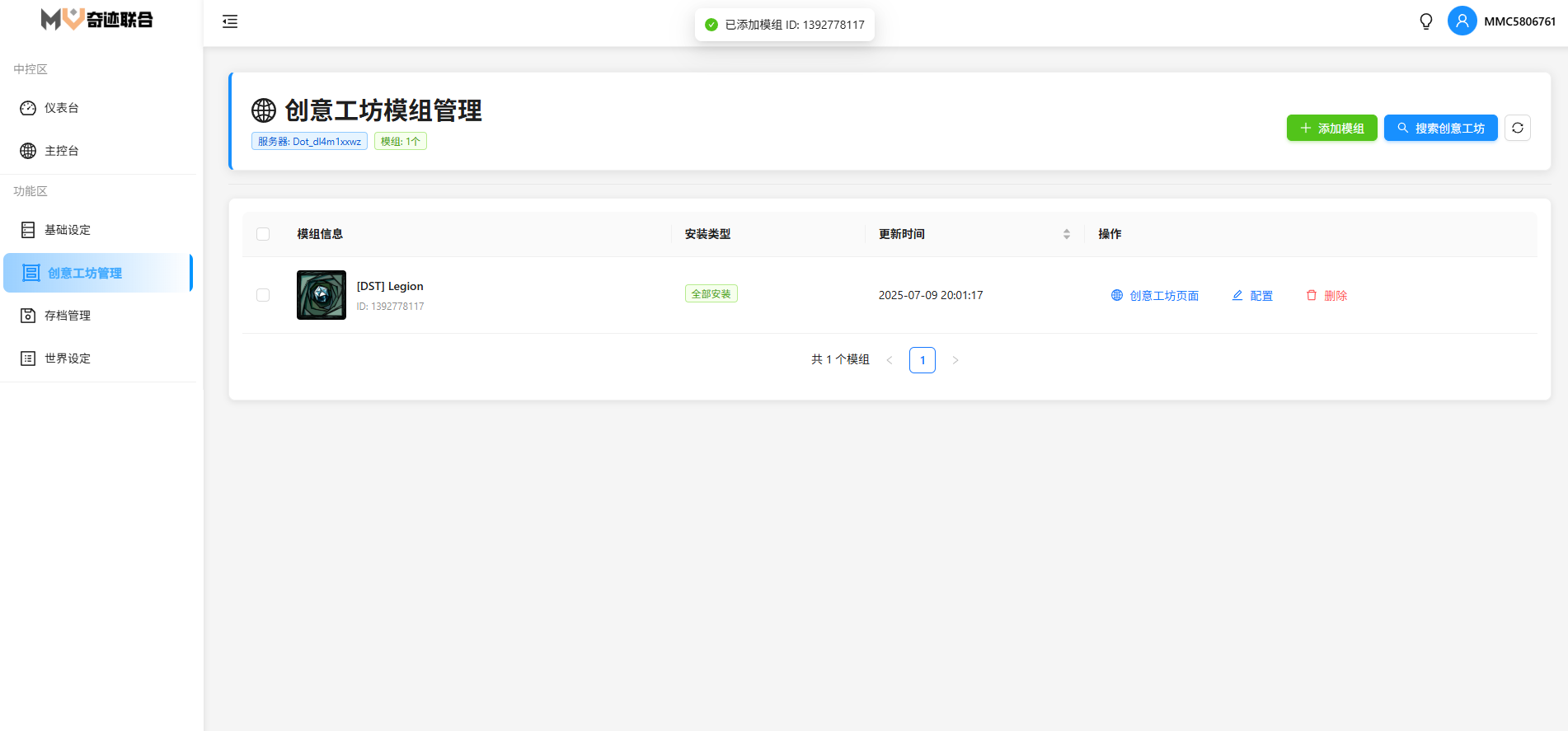Go to the next page using the right chevron
Viewport: 1568px width, 731px height.
tap(955, 360)
